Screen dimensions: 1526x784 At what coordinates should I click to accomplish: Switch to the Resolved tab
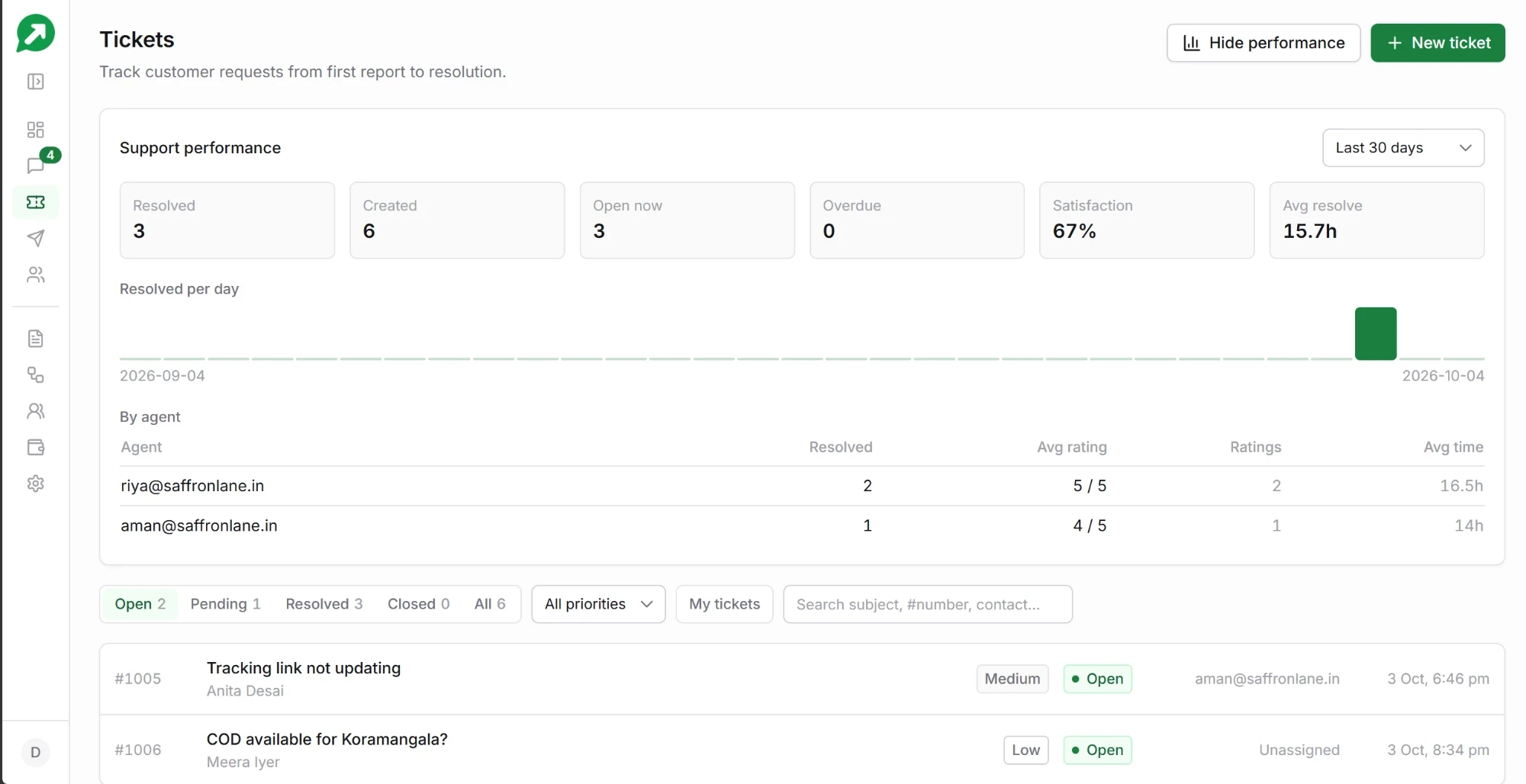324,604
